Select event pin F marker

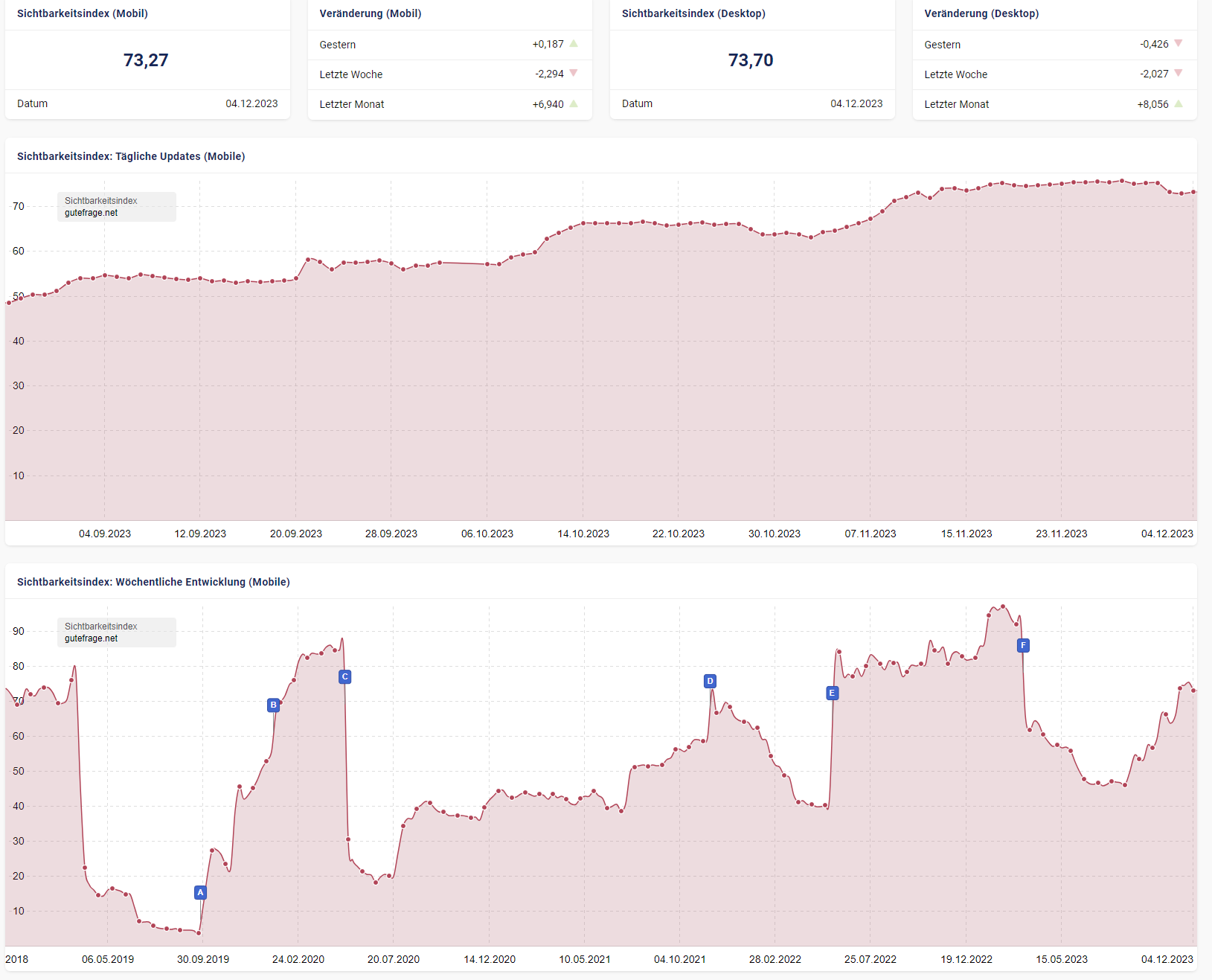1023,645
